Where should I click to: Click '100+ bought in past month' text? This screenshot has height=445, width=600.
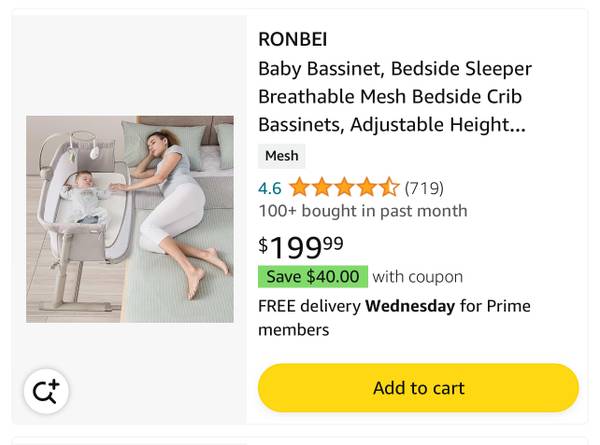tap(362, 211)
